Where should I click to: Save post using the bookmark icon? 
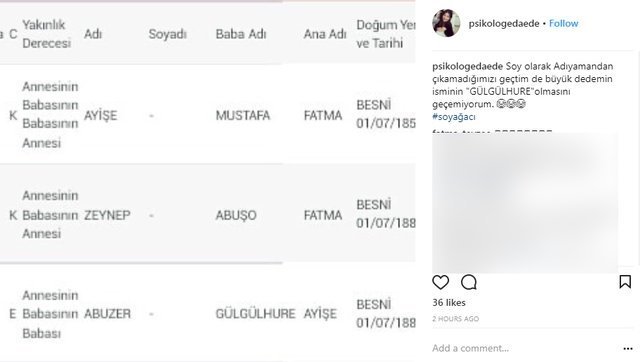point(625,282)
